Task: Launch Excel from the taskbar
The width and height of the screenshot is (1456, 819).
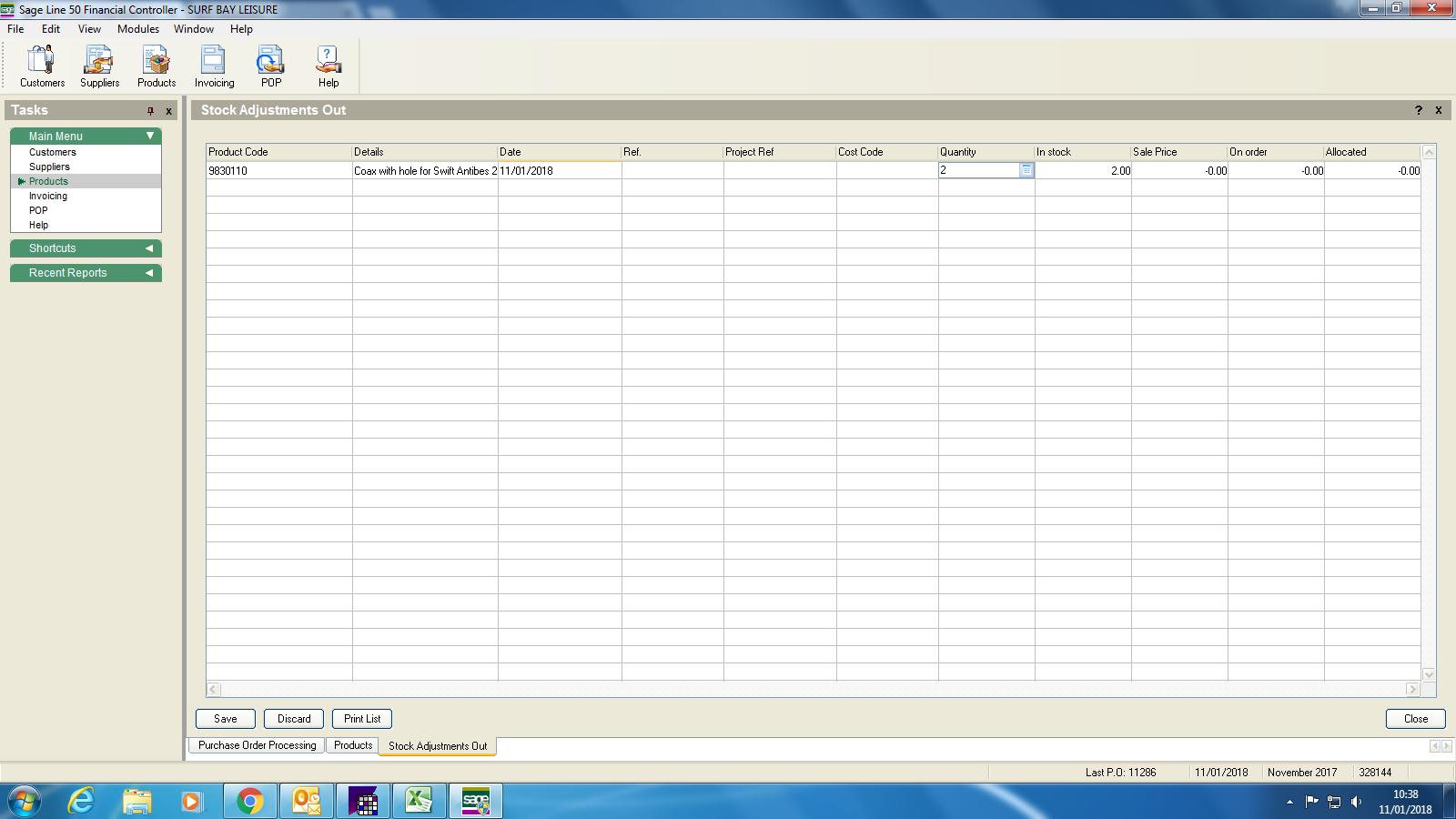Action: point(419,801)
